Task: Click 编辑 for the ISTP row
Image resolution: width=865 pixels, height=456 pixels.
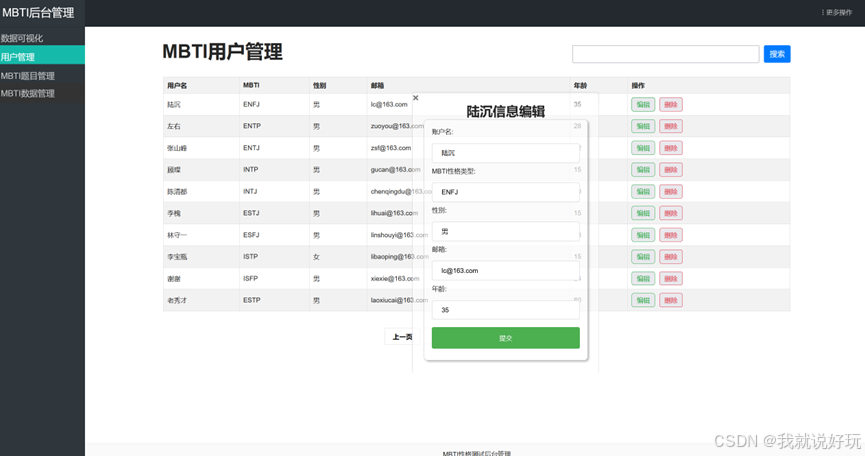Action: [643, 256]
